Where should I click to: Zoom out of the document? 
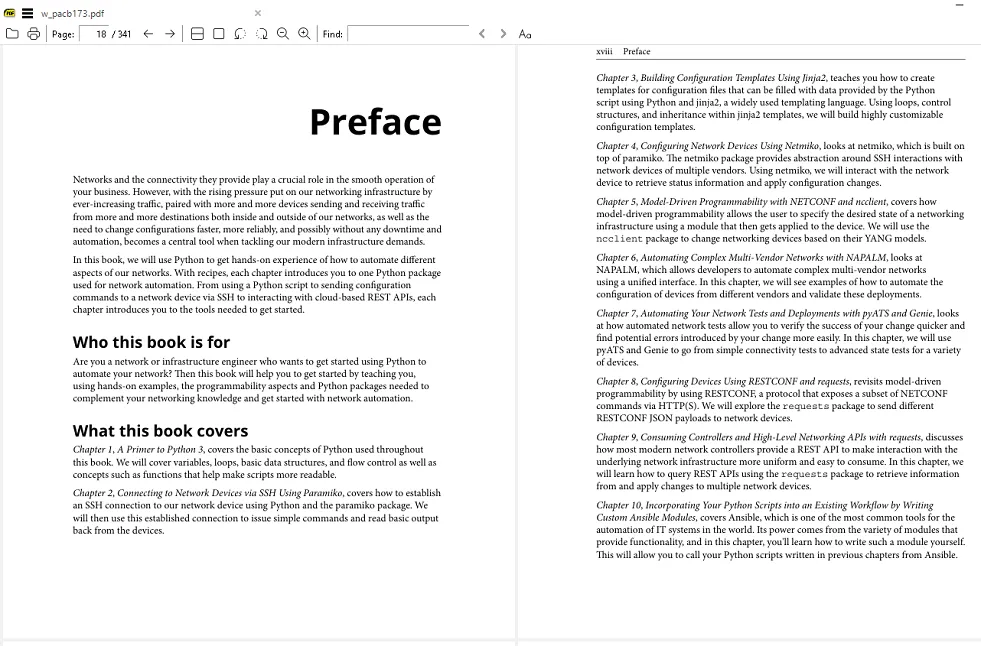[283, 34]
